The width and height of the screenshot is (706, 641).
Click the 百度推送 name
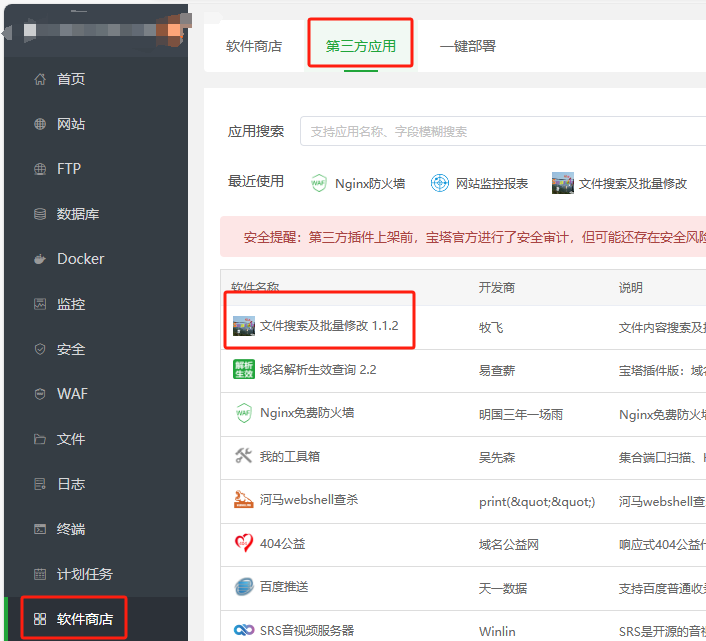point(284,587)
